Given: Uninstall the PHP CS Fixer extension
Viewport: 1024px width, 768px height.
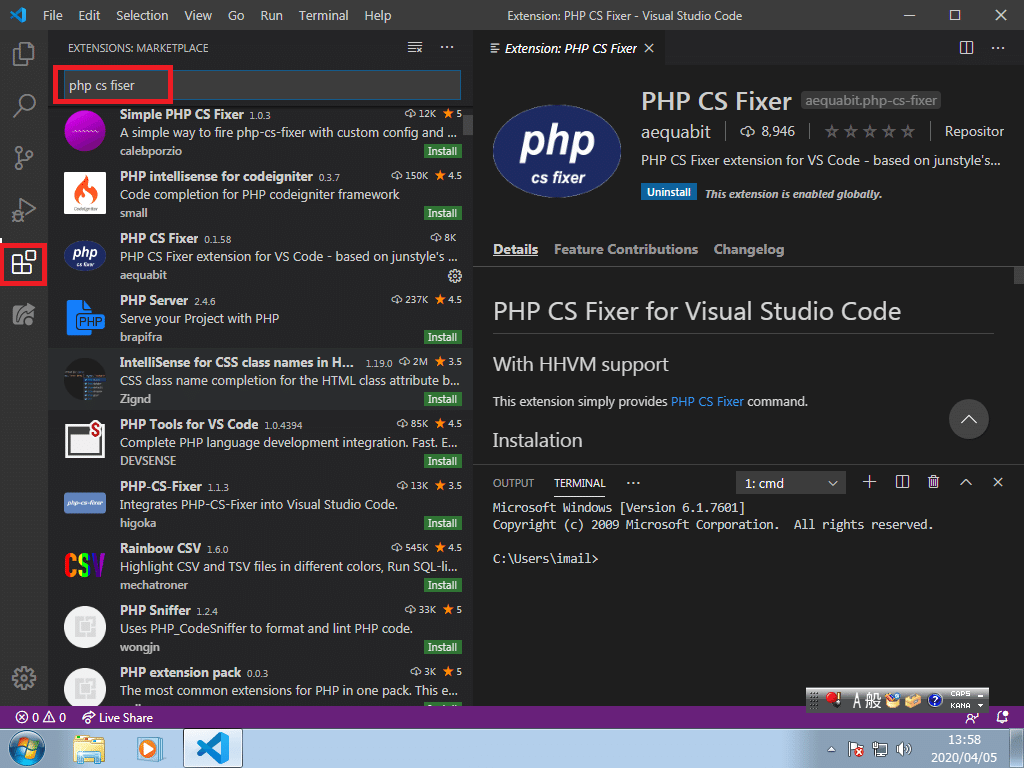Looking at the screenshot, I should 669,192.
